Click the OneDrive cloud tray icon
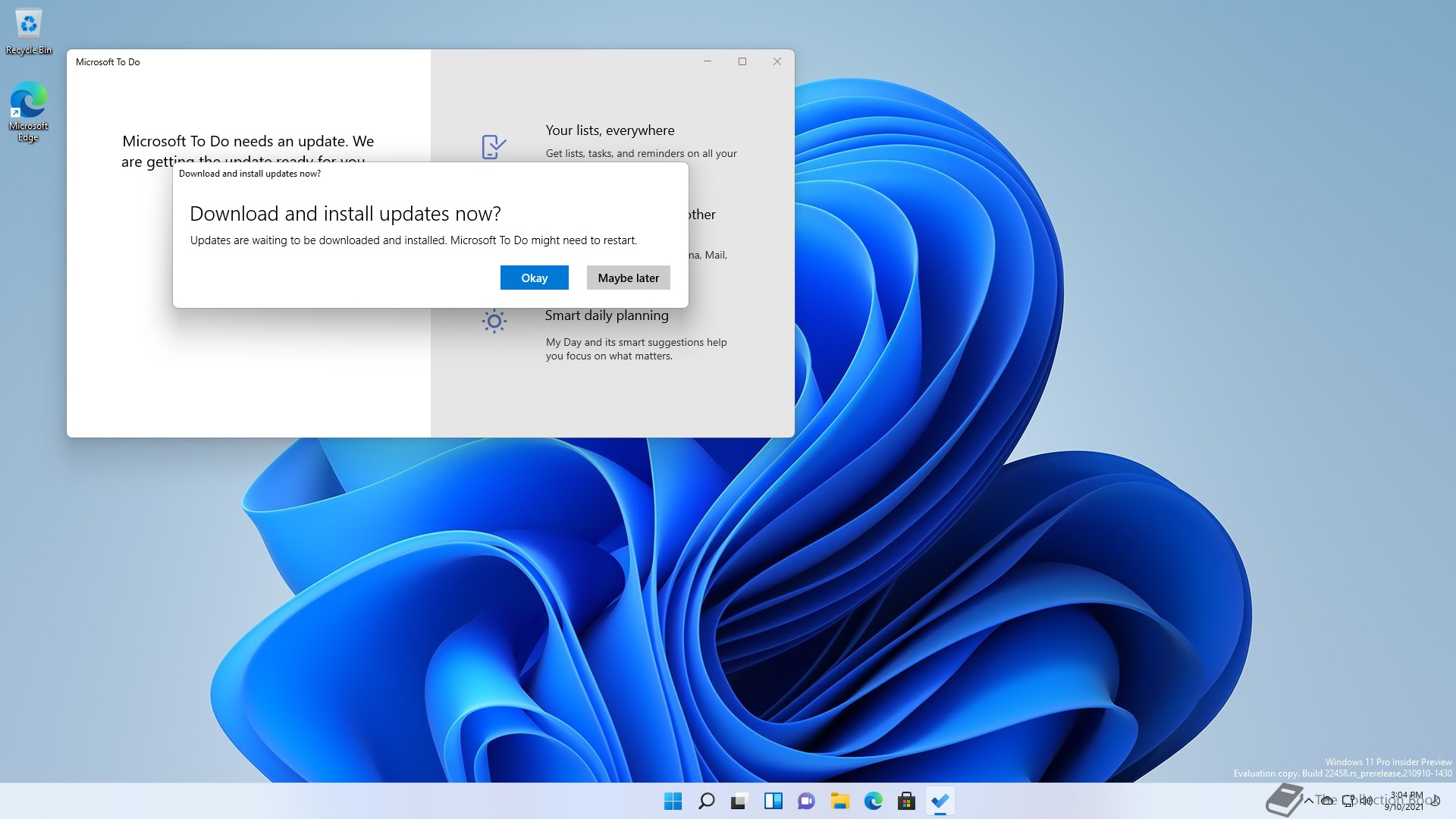 point(1327,801)
